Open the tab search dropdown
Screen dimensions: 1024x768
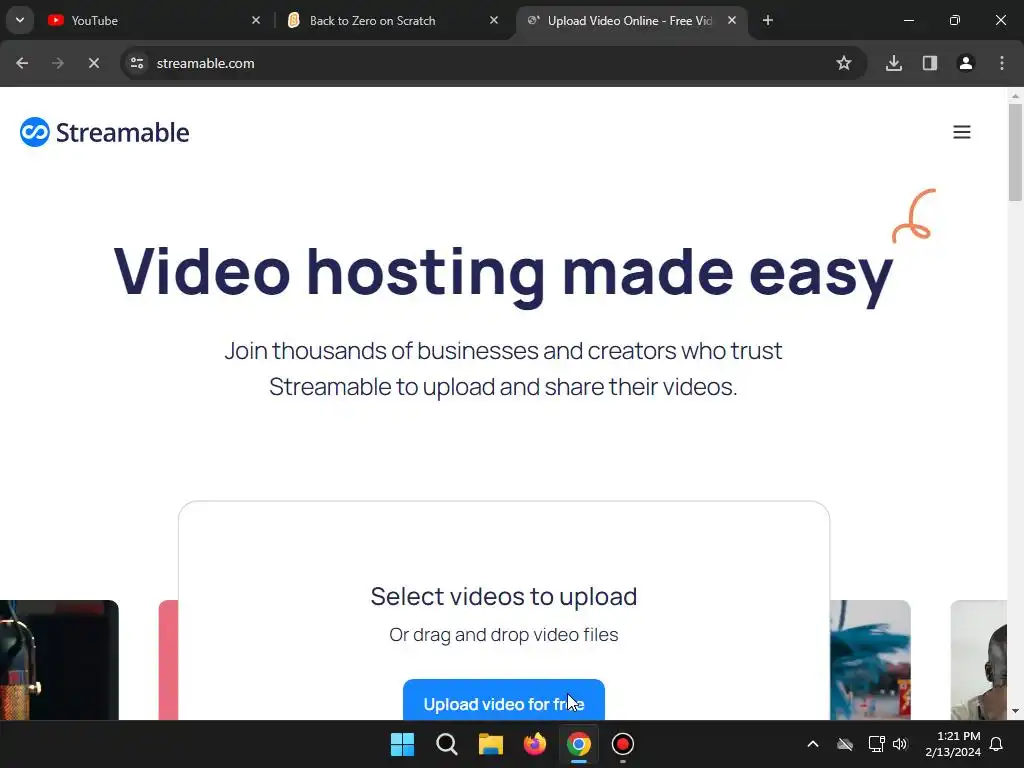(x=20, y=20)
